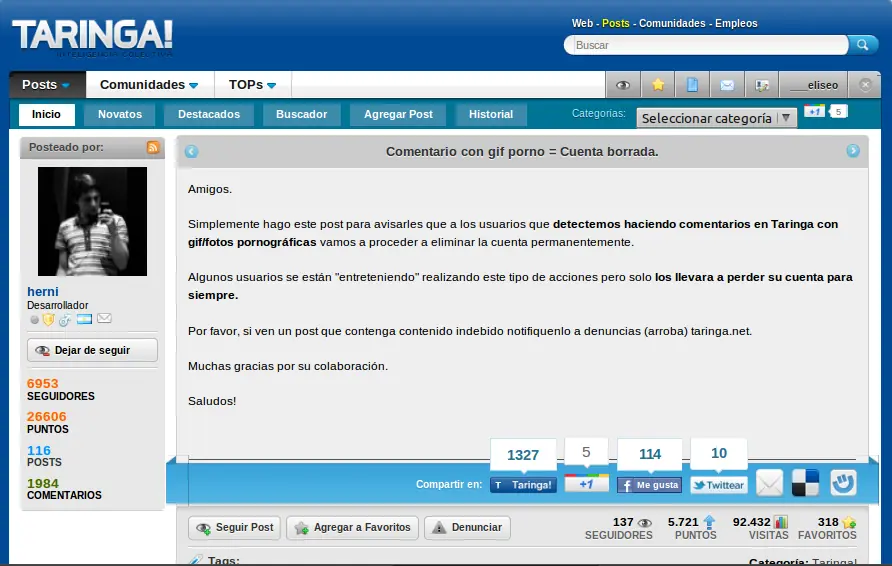The width and height of the screenshot is (892, 566).
Task: Open herni's profile name link
Action: click(43, 292)
